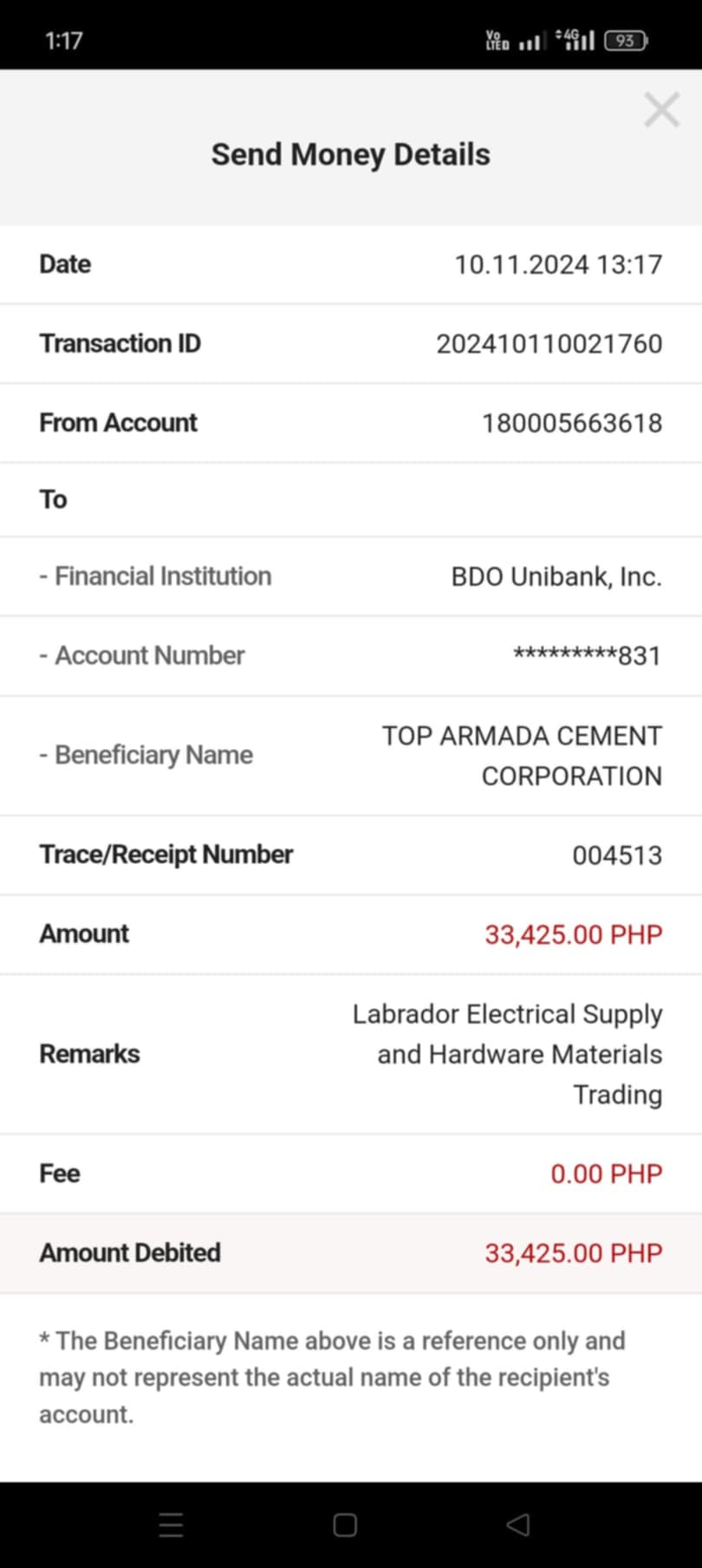The width and height of the screenshot is (702, 1568).
Task: Tap the 1:17 clock in status bar
Action: 63,41
